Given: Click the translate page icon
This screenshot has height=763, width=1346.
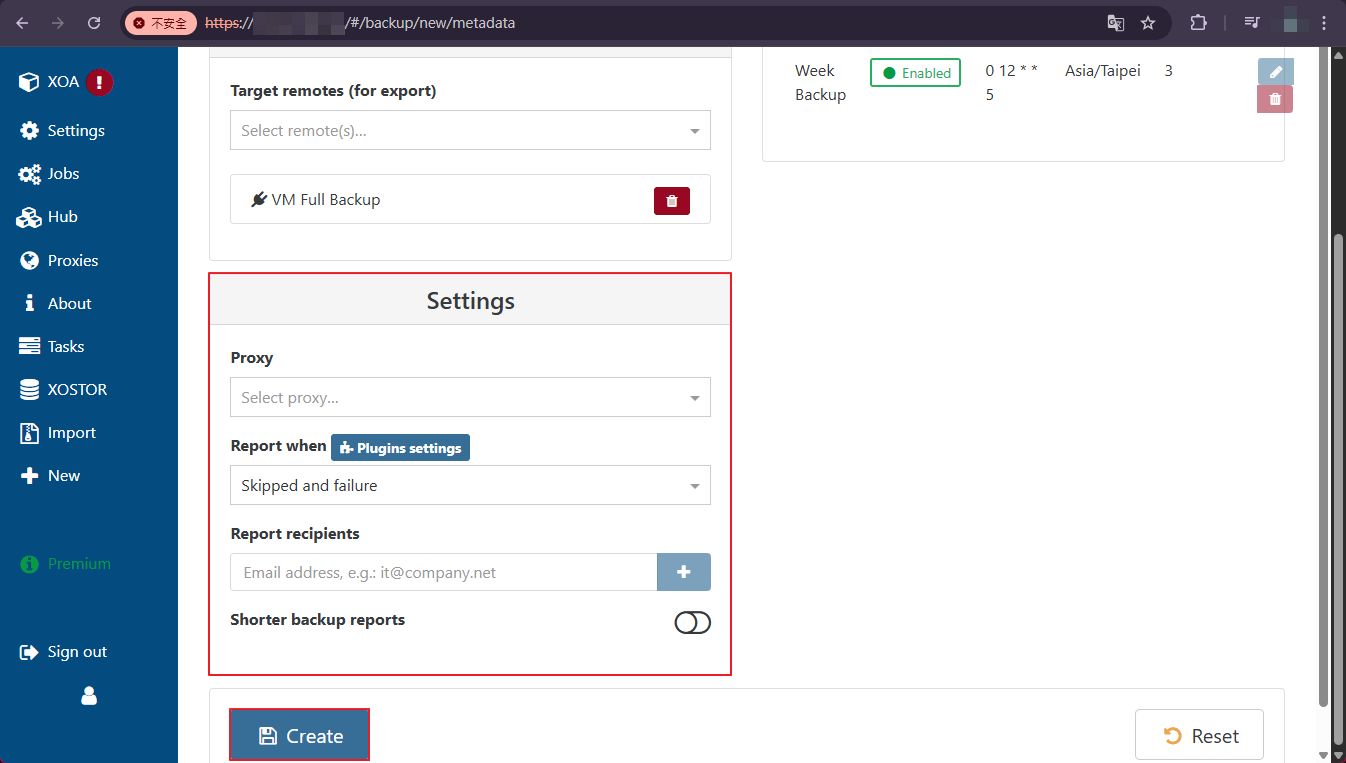Looking at the screenshot, I should click(1115, 22).
